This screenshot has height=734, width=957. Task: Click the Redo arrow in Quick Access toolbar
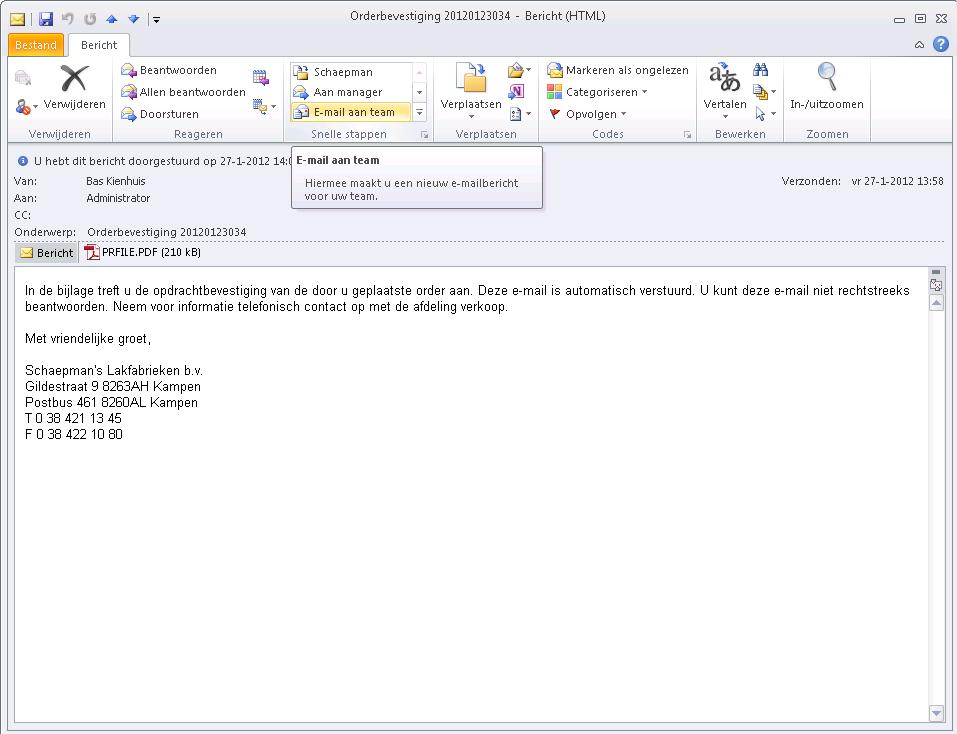pos(90,20)
